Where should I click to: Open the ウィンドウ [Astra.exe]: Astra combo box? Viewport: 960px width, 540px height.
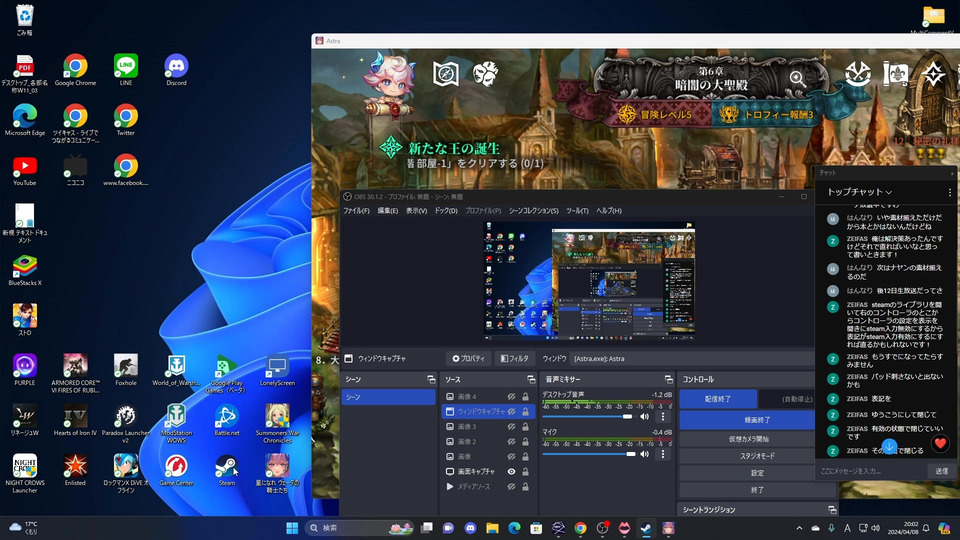693,359
